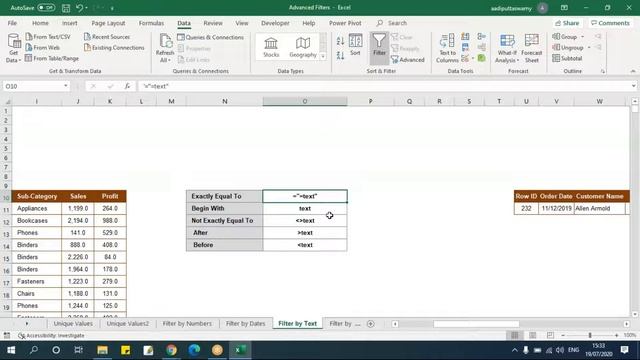Select the Geography data type
This screenshot has height=360, width=640.
point(303,47)
